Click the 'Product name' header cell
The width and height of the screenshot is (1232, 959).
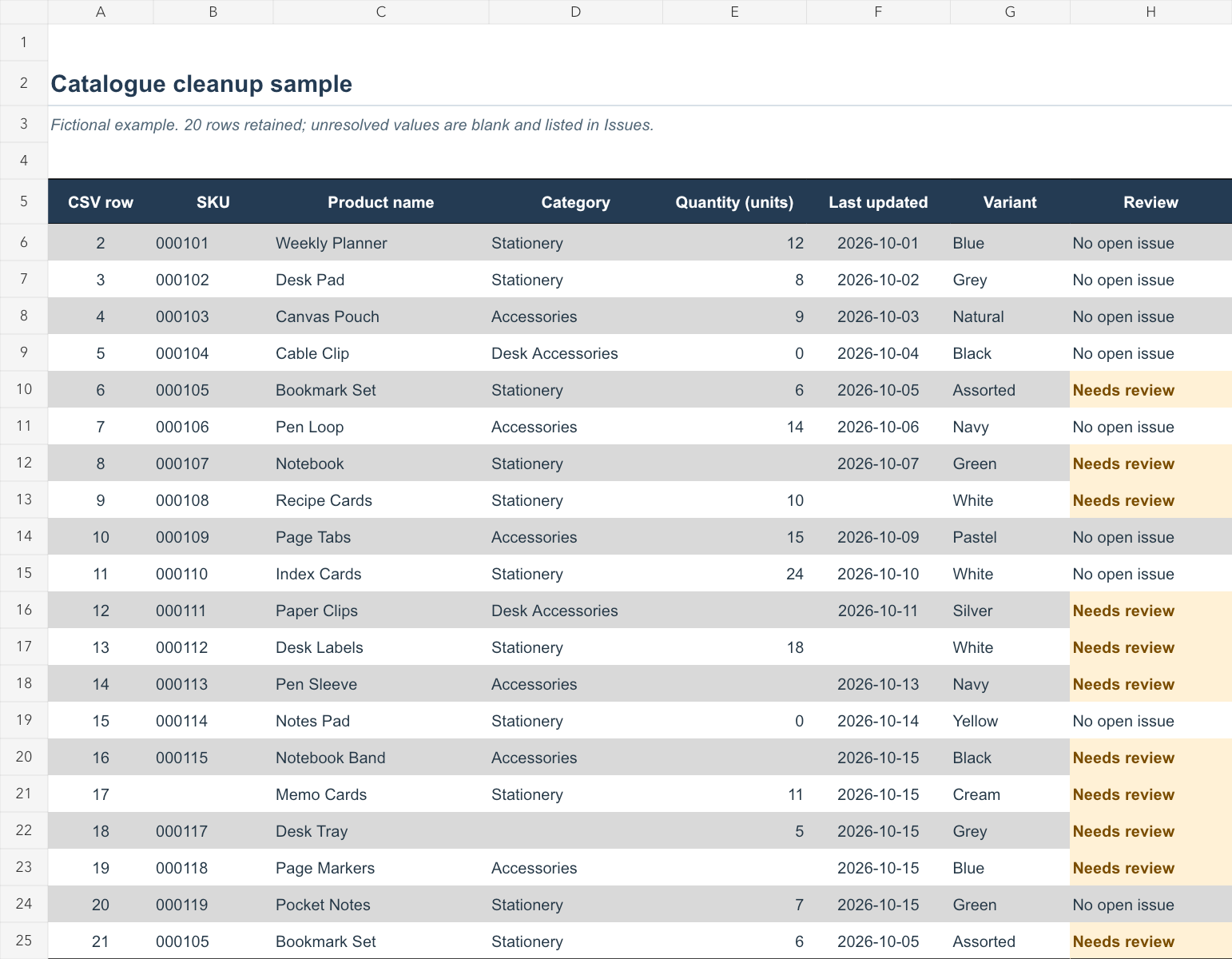381,202
